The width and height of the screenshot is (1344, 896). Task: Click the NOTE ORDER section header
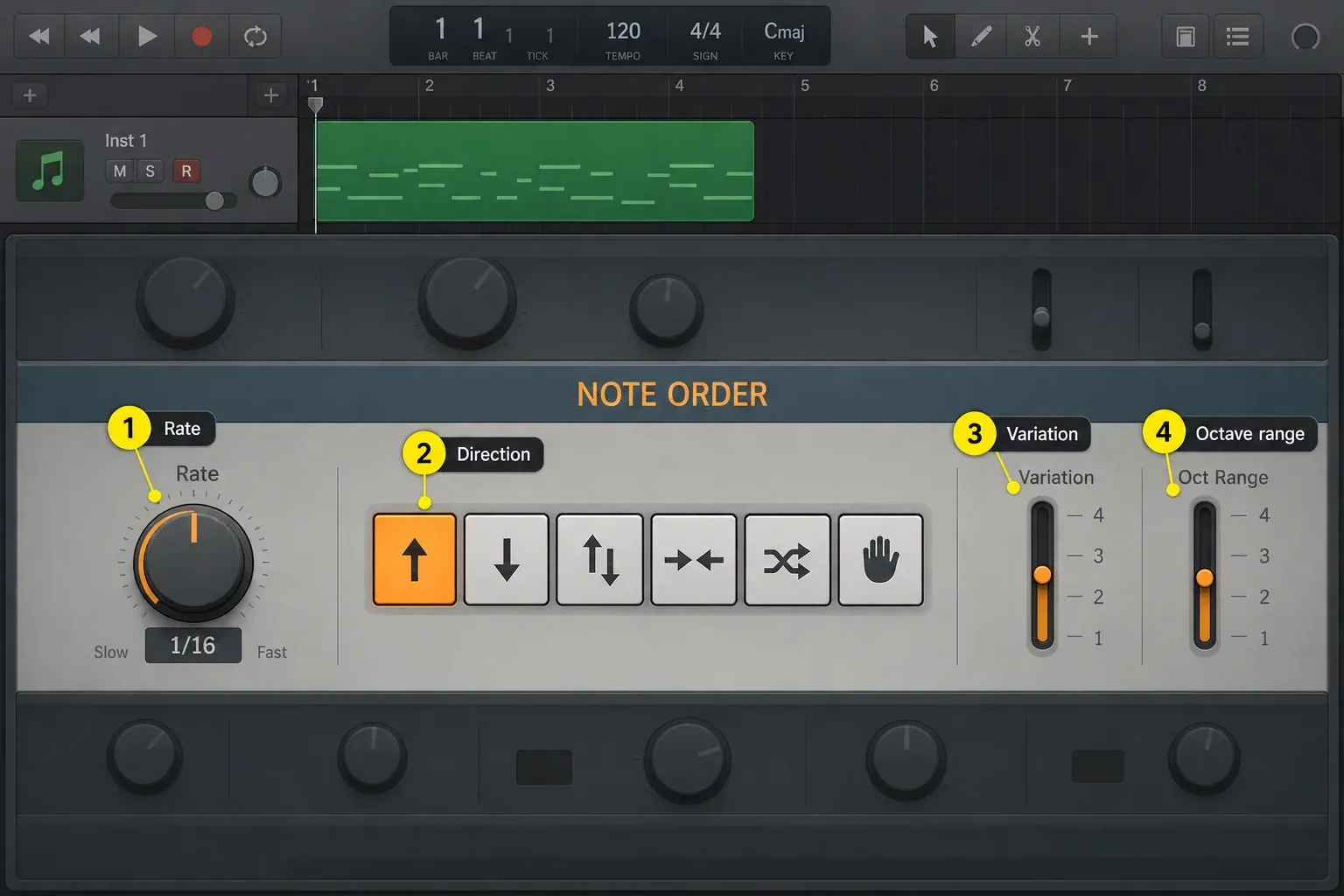(672, 395)
